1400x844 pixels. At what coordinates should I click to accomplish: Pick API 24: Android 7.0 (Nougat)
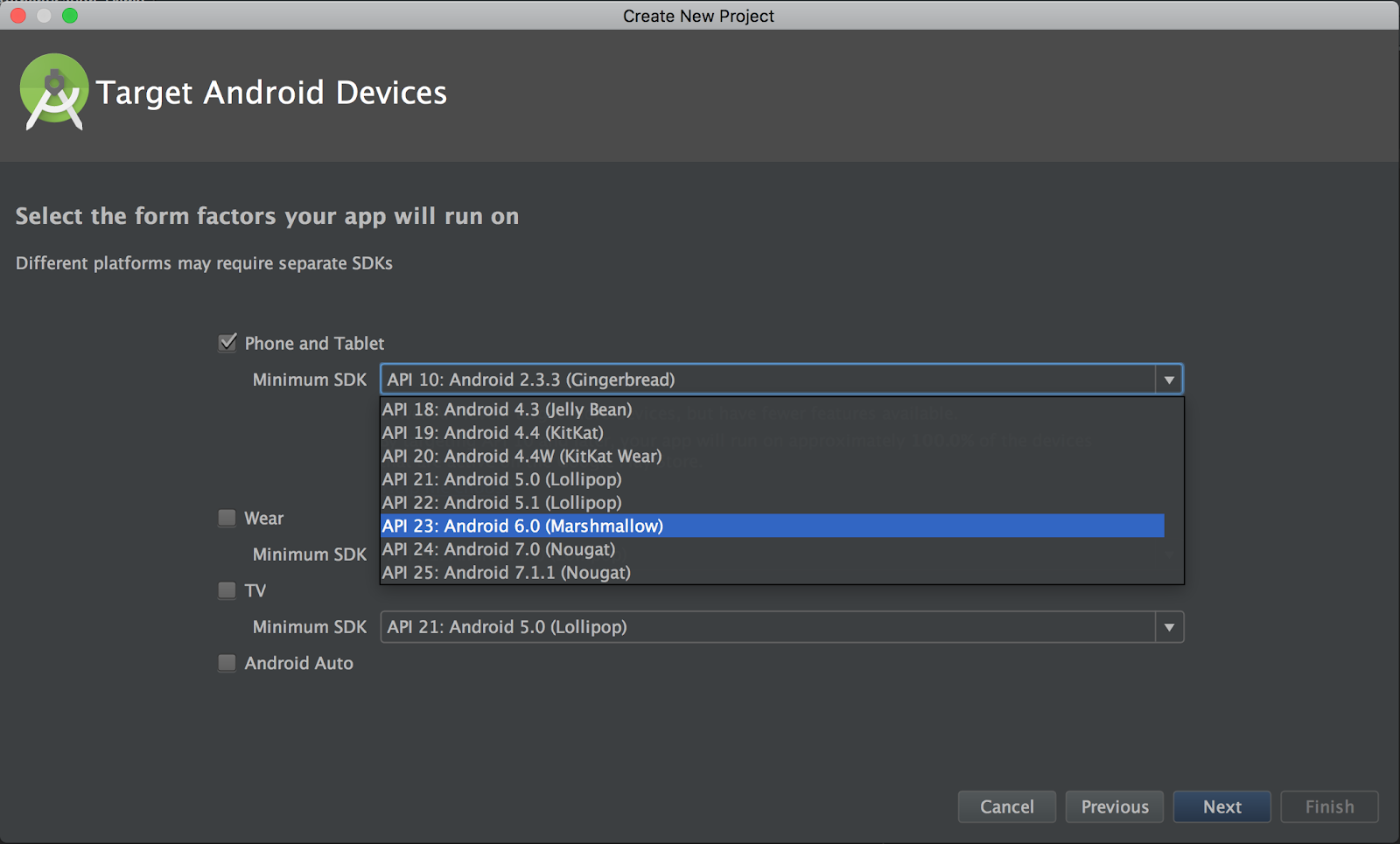click(x=499, y=549)
